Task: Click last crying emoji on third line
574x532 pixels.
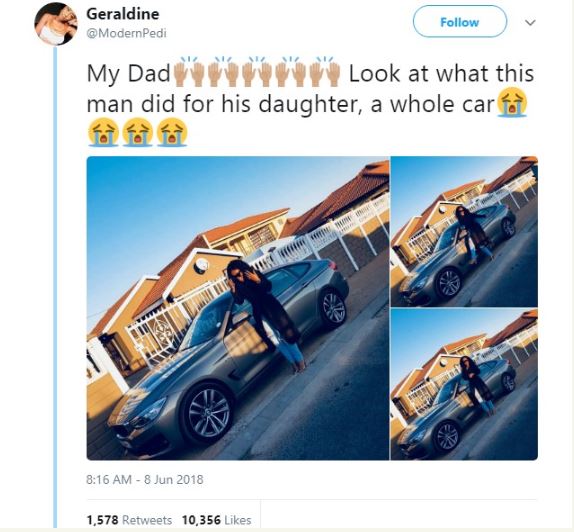Action: point(172,133)
